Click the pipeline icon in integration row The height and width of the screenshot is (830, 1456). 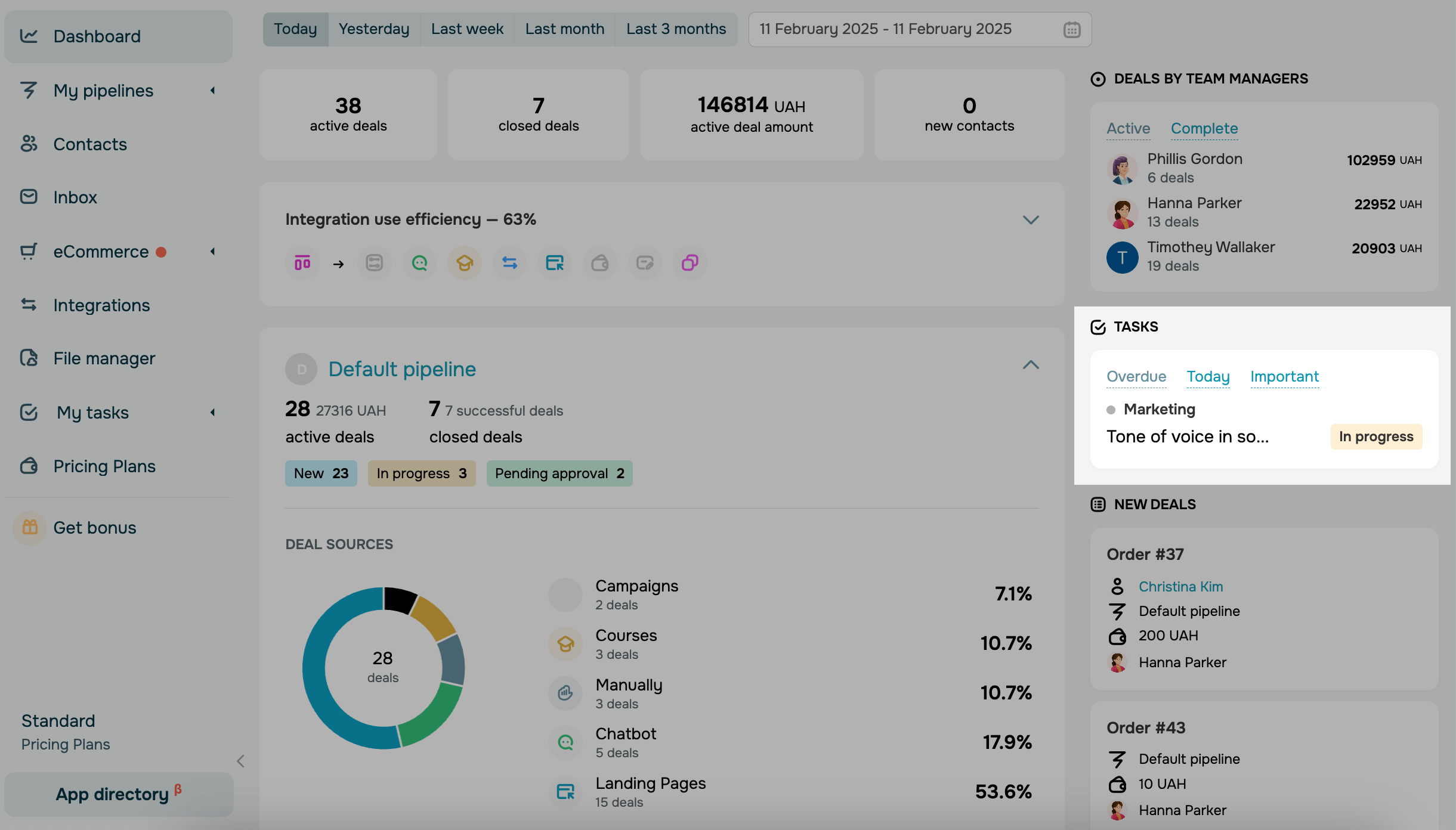click(x=302, y=263)
